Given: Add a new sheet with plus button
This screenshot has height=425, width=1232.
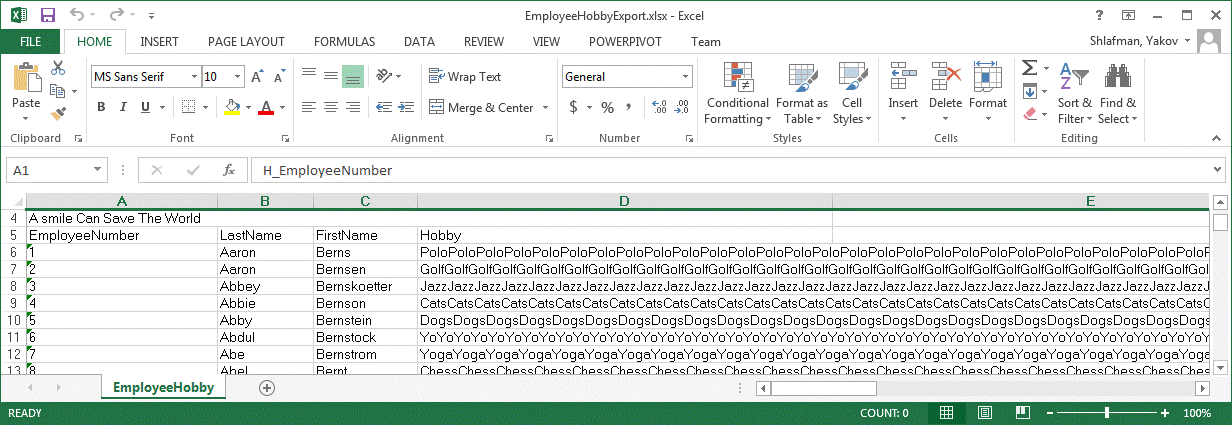Looking at the screenshot, I should 266,388.
